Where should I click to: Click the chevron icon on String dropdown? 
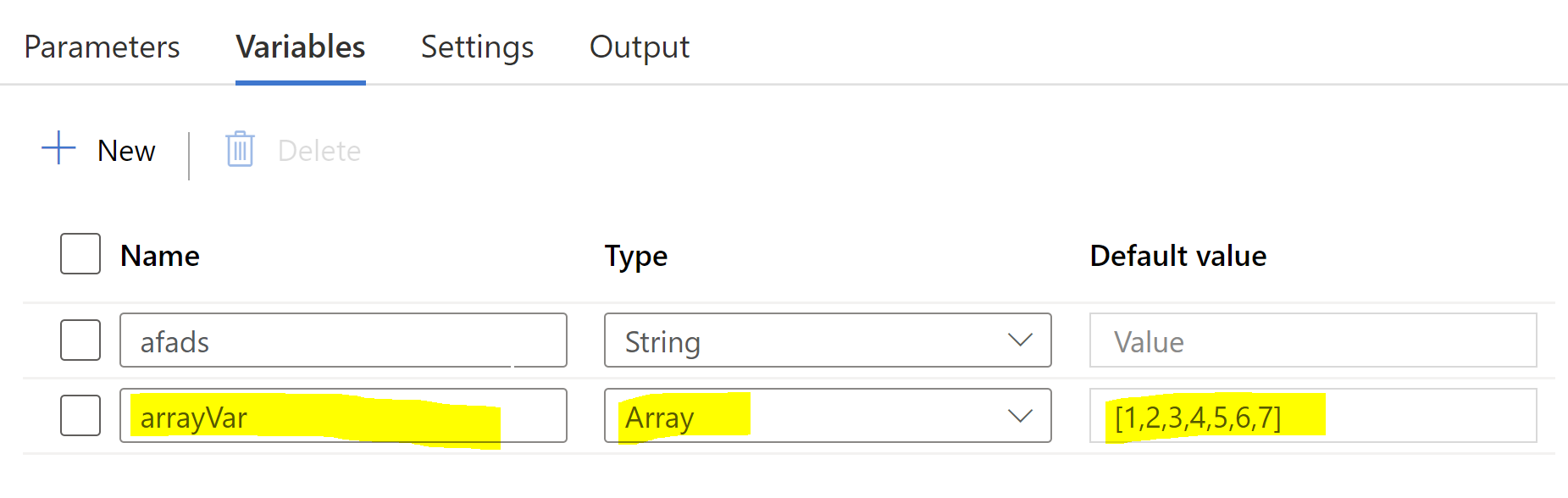(1020, 340)
